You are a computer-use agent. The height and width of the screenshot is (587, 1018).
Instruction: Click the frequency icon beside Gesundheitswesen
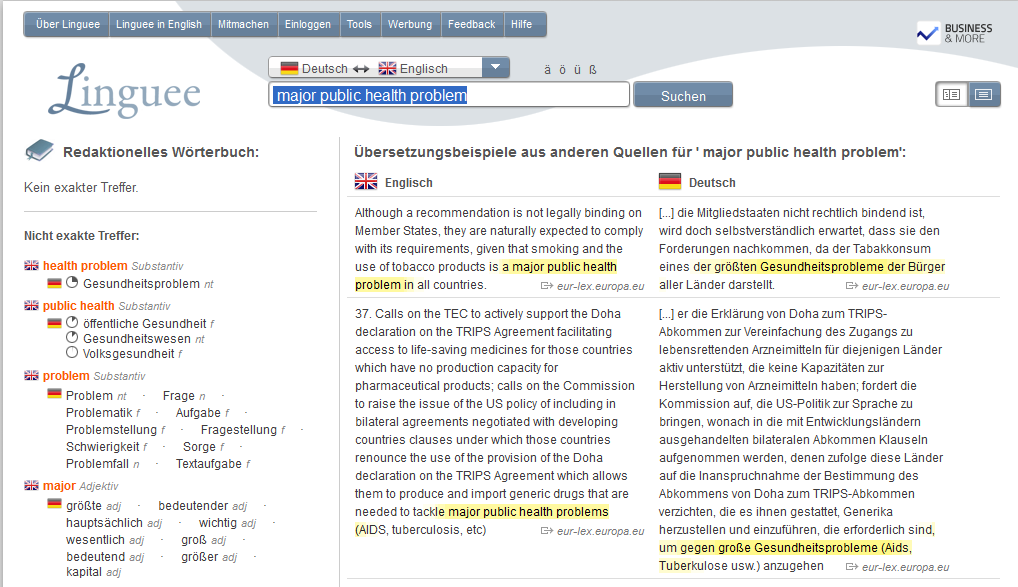coord(72,338)
